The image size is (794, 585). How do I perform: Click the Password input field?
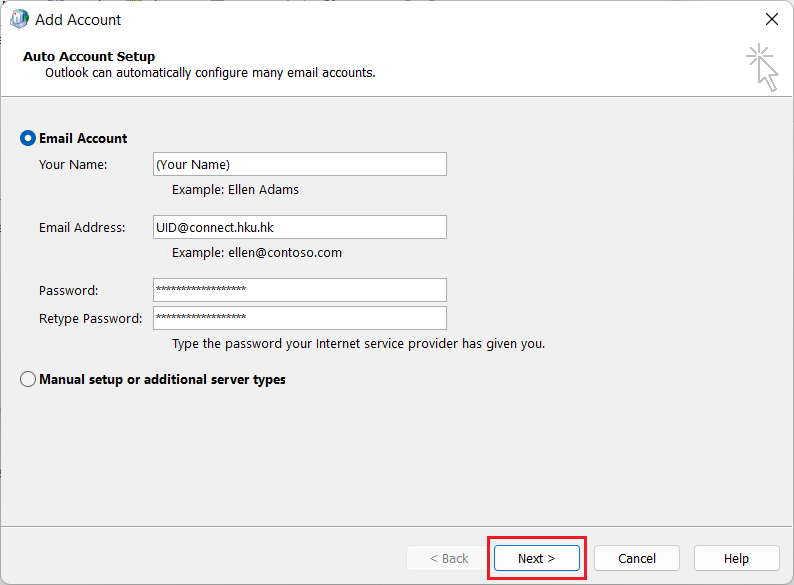[300, 290]
